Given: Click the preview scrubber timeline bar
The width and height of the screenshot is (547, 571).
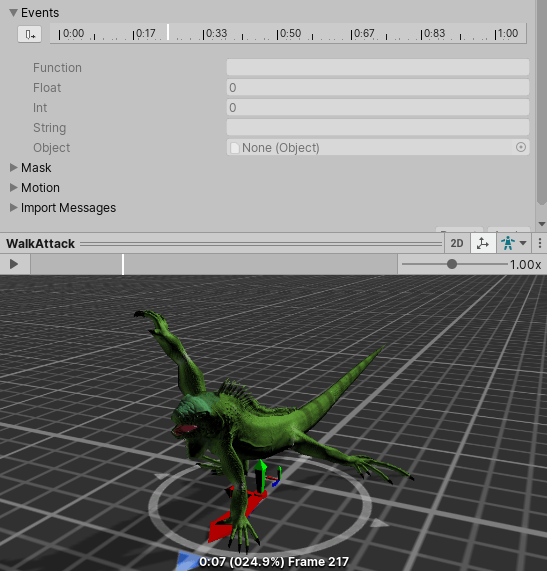Looking at the screenshot, I should (x=214, y=264).
